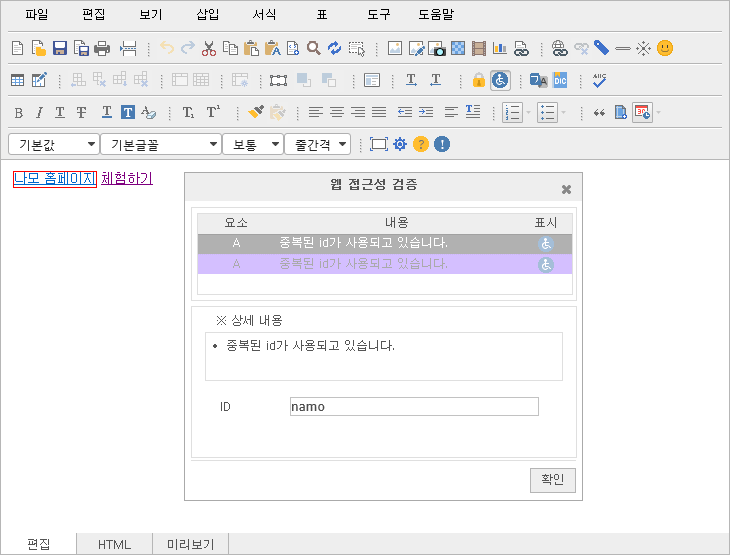Paste as plain text
Screen dimensions: 730x555
coord(272,48)
